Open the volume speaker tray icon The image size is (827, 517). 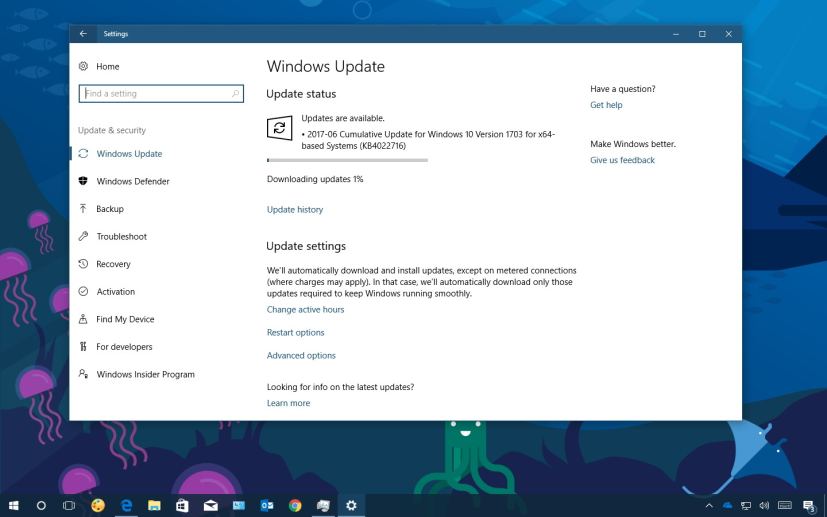coord(764,505)
